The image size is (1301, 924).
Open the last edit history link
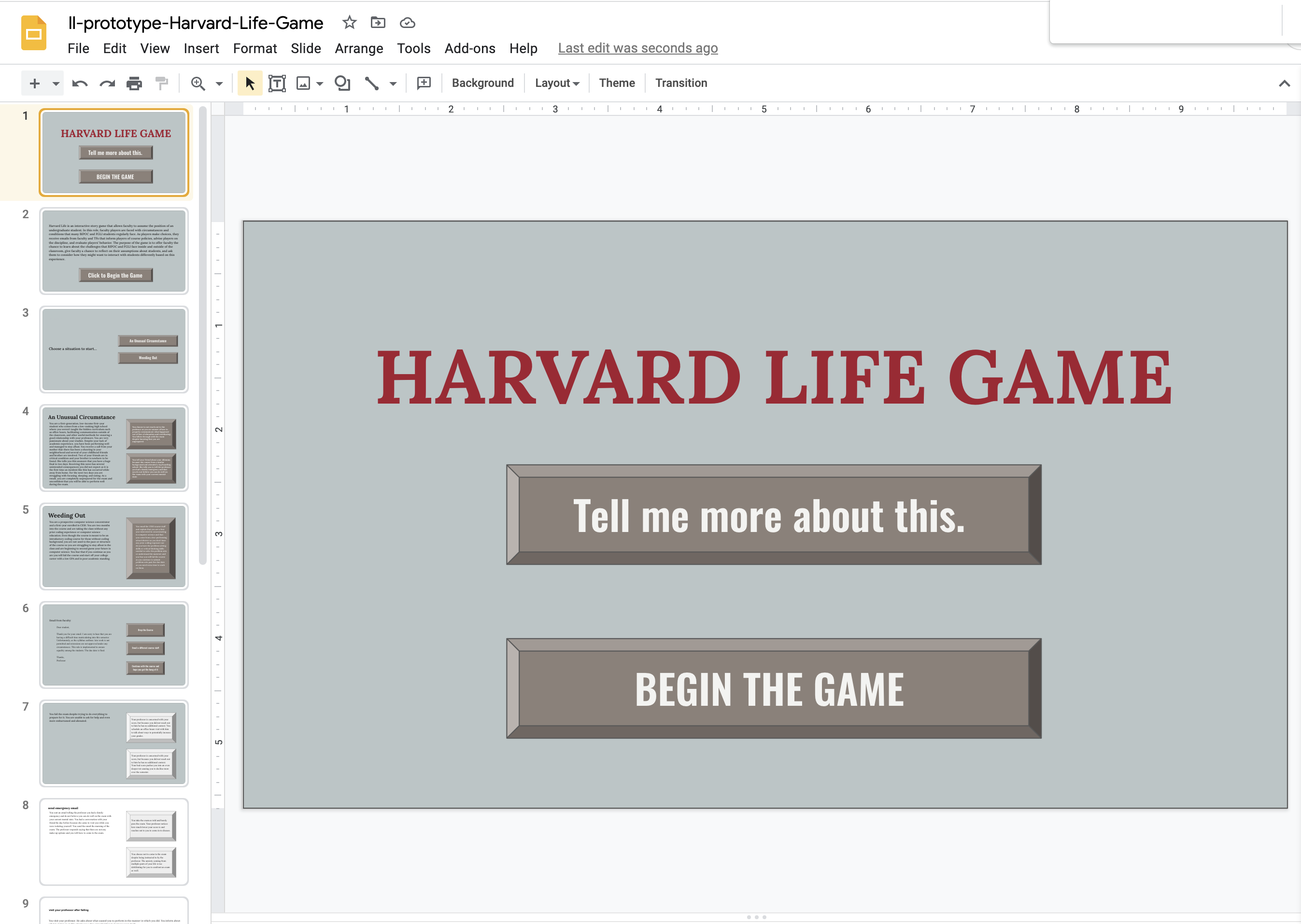click(x=637, y=48)
